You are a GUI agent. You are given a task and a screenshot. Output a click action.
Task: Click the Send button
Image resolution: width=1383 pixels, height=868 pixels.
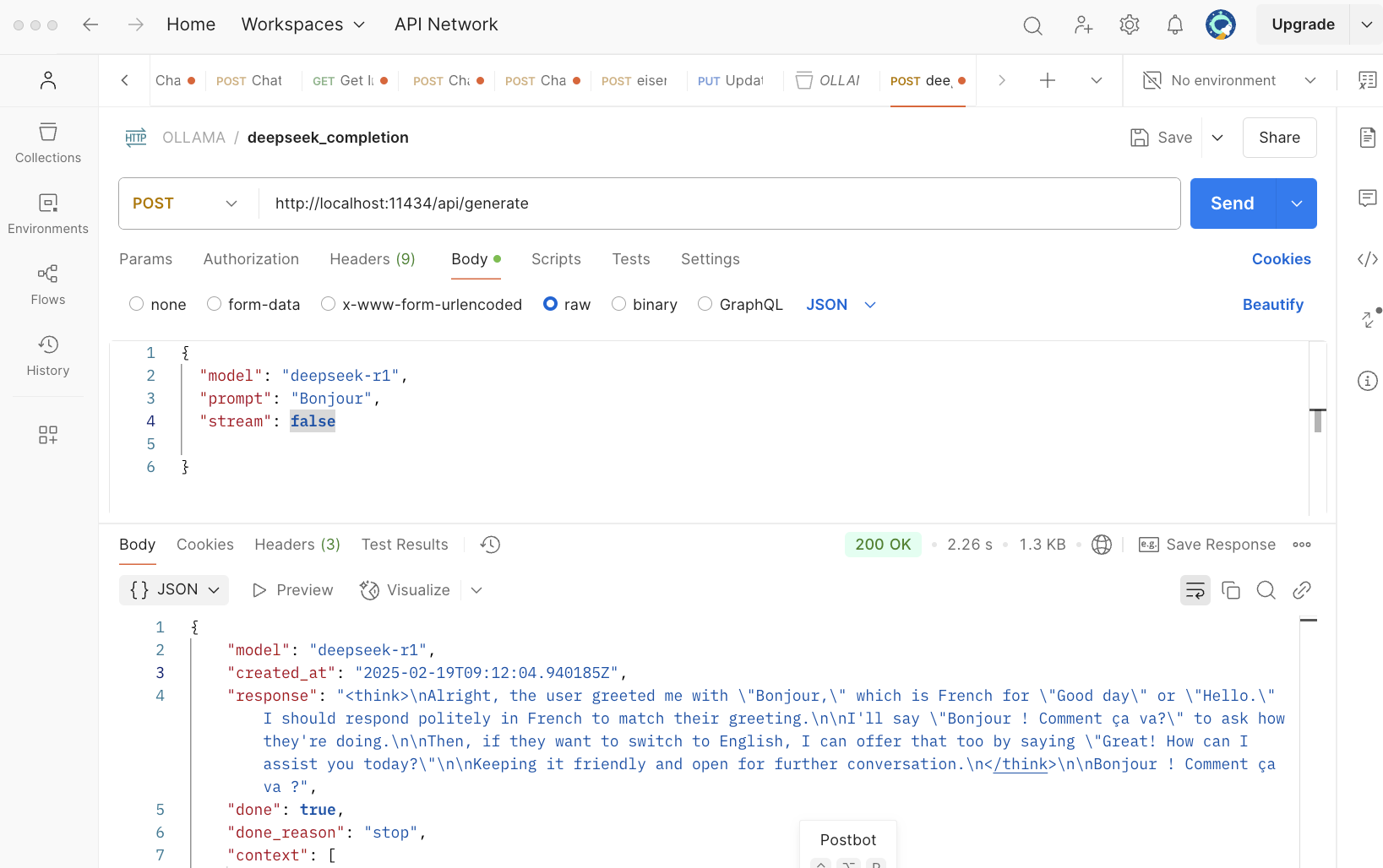point(1232,203)
